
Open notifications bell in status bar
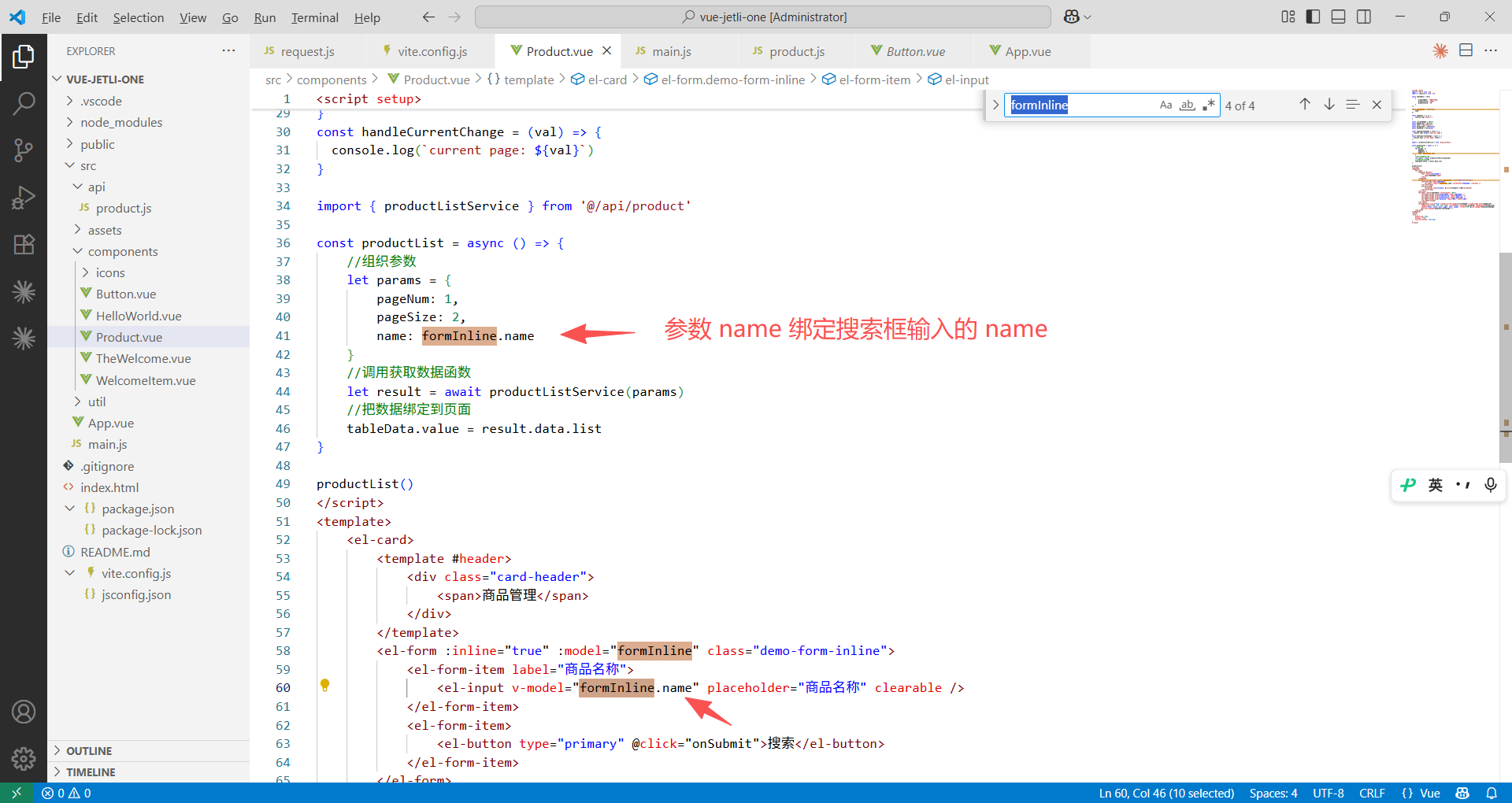coord(1492,793)
